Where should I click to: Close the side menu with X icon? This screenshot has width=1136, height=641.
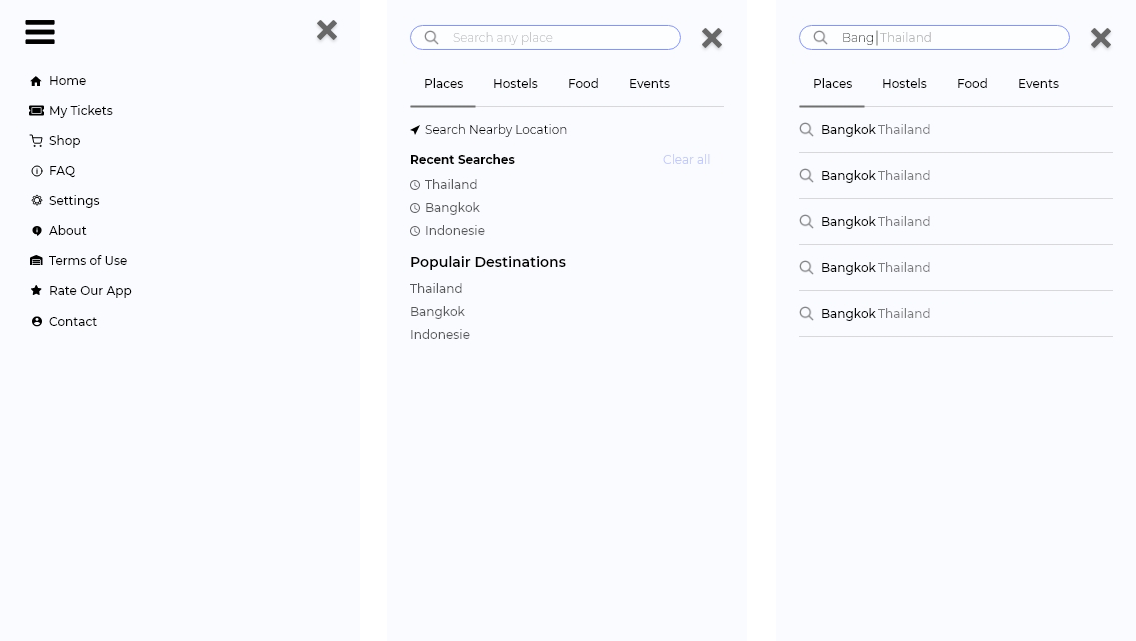coord(327,30)
